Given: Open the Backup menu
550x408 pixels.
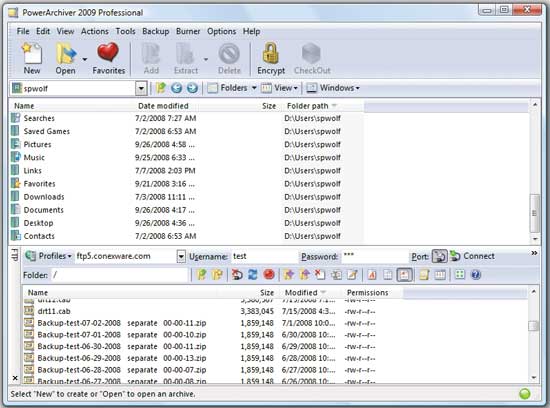Looking at the screenshot, I should coord(156,31).
